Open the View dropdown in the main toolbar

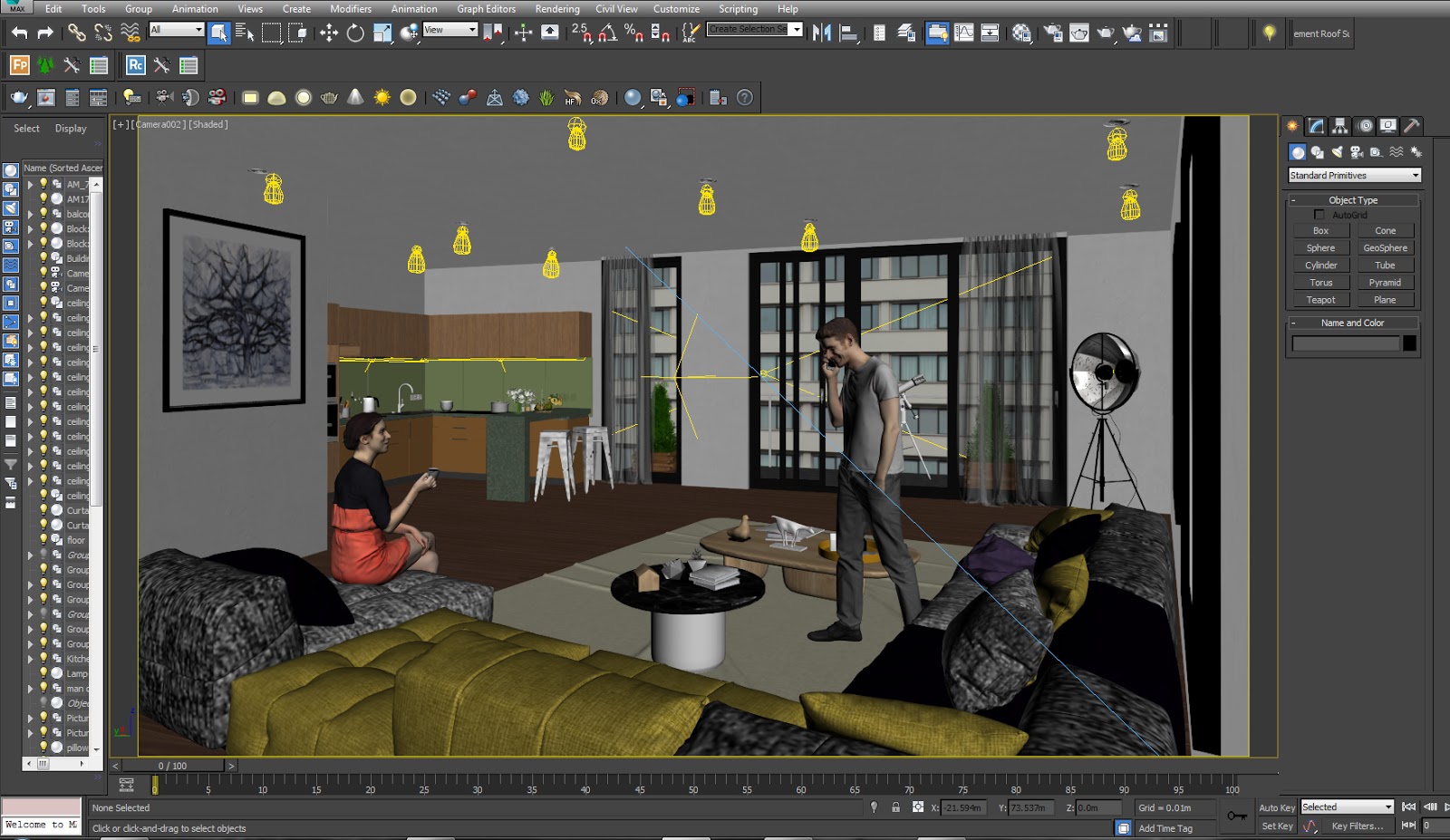pos(450,30)
